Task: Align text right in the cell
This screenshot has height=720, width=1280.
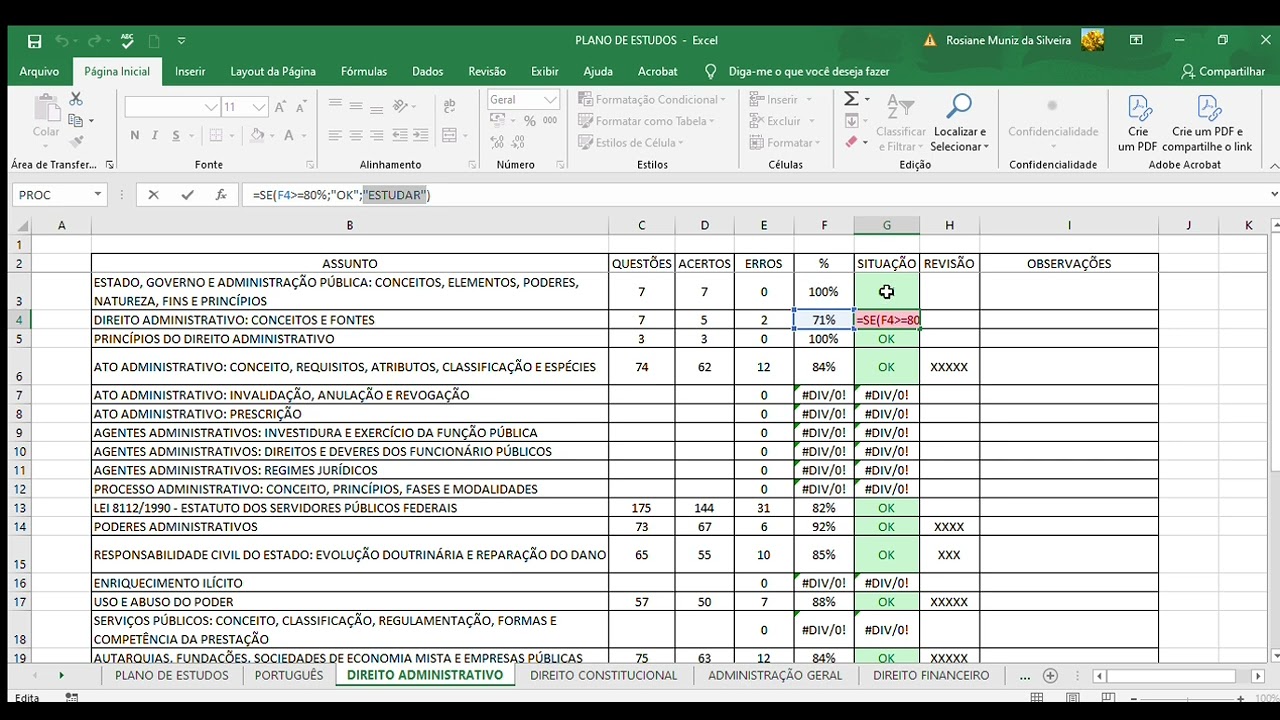Action: (377, 136)
